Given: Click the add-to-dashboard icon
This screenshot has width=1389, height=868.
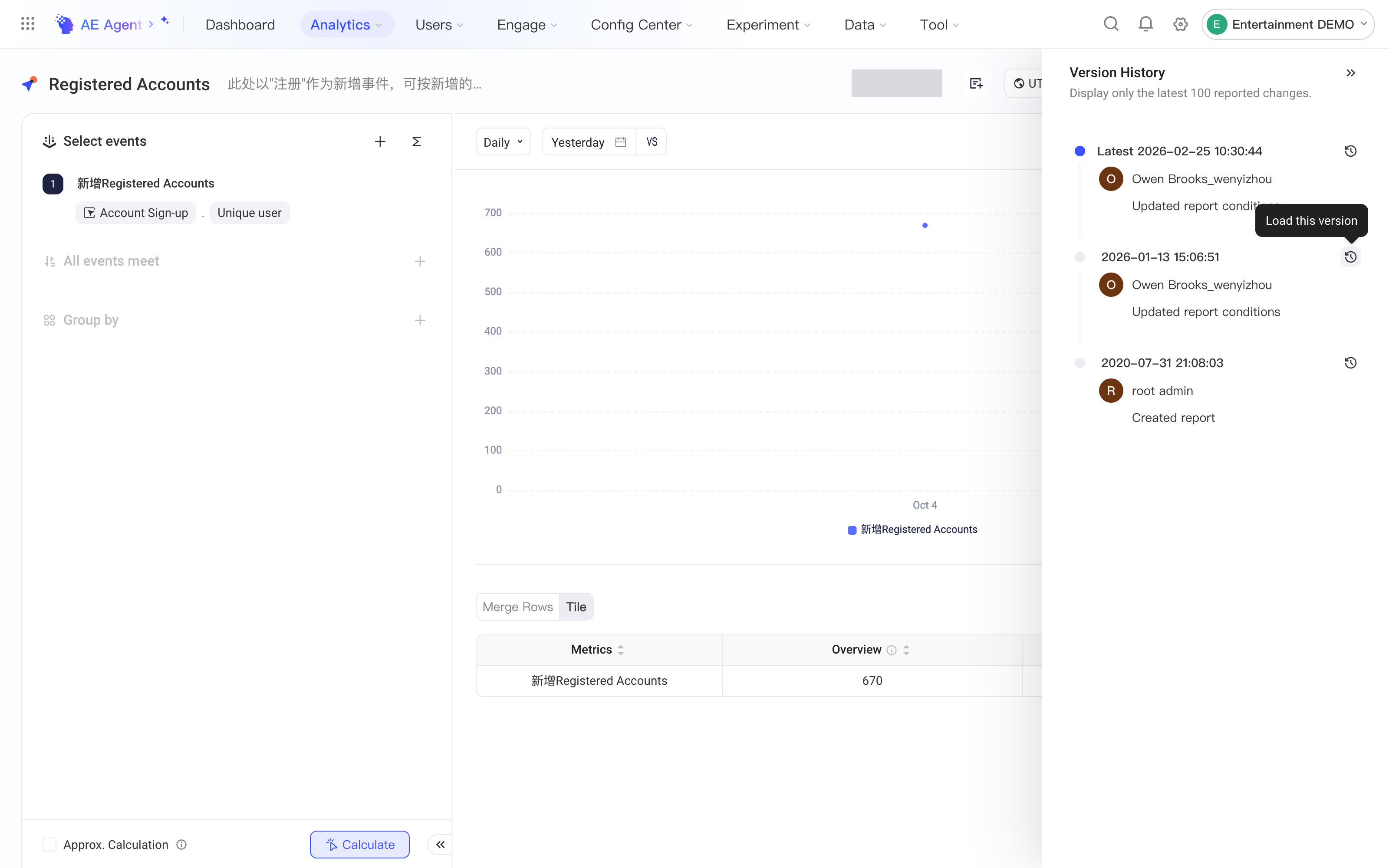Looking at the screenshot, I should tap(976, 84).
